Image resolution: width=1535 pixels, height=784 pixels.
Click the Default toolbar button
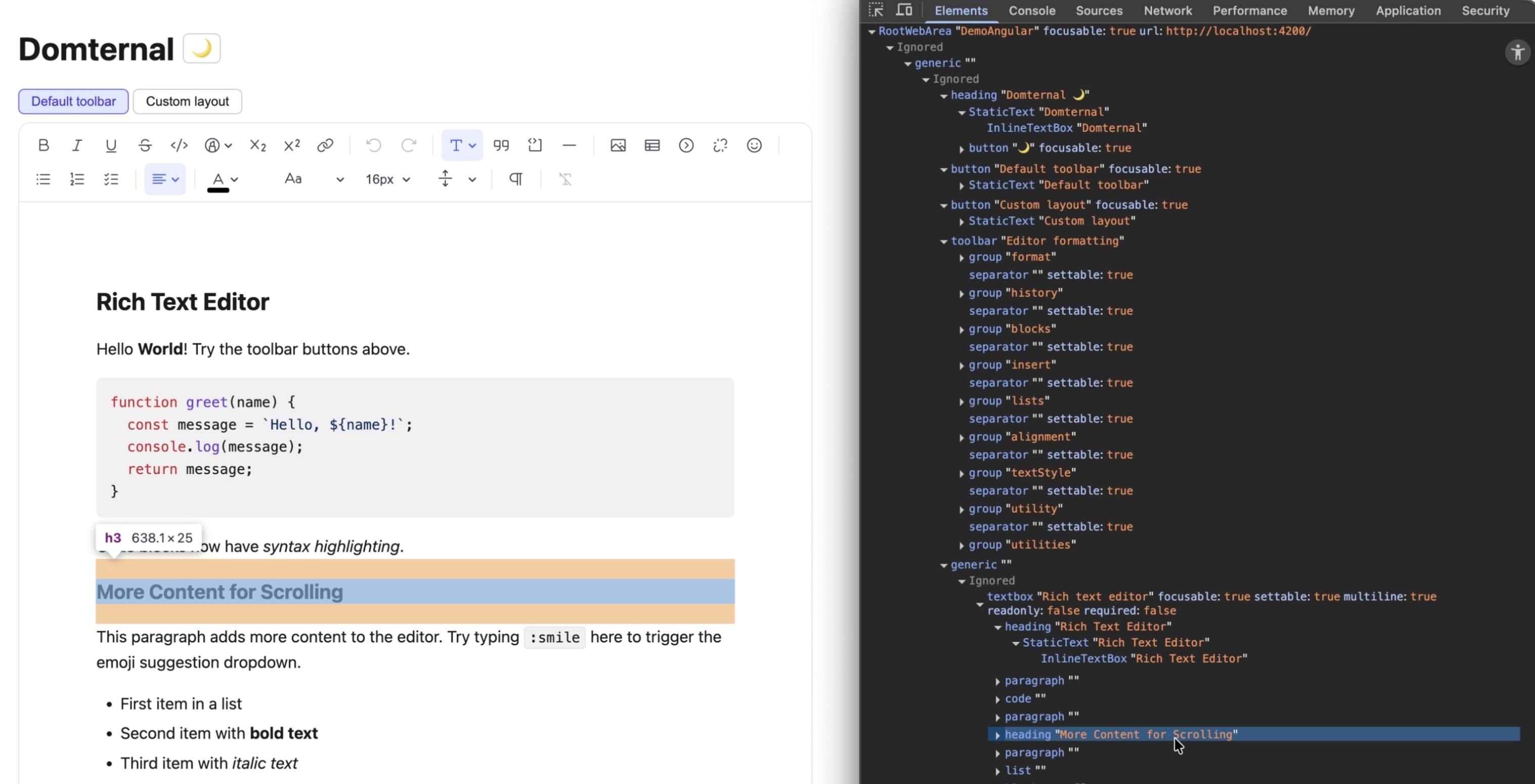[x=73, y=101]
